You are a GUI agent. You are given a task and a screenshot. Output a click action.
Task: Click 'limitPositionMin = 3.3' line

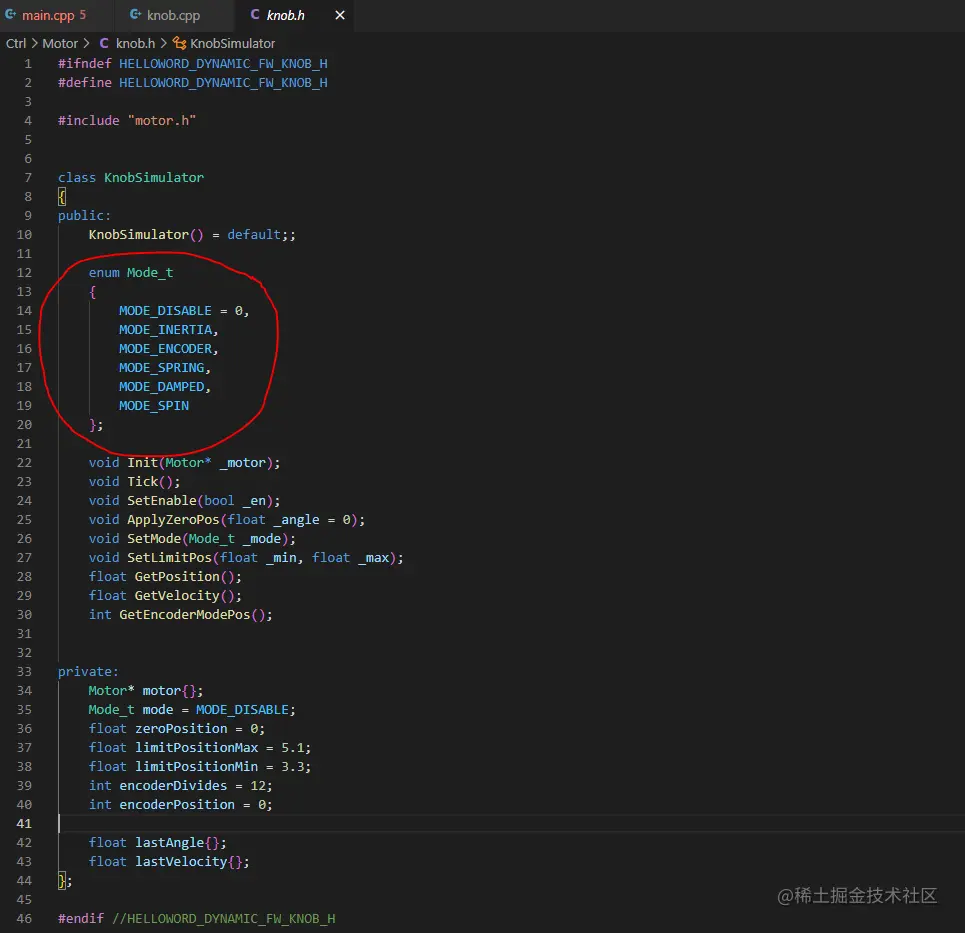[200, 767]
